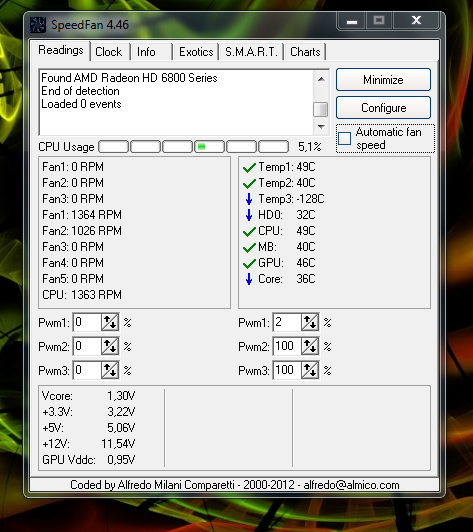Click the log scrollbar down arrow
The width and height of the screenshot is (473, 532).
click(321, 127)
